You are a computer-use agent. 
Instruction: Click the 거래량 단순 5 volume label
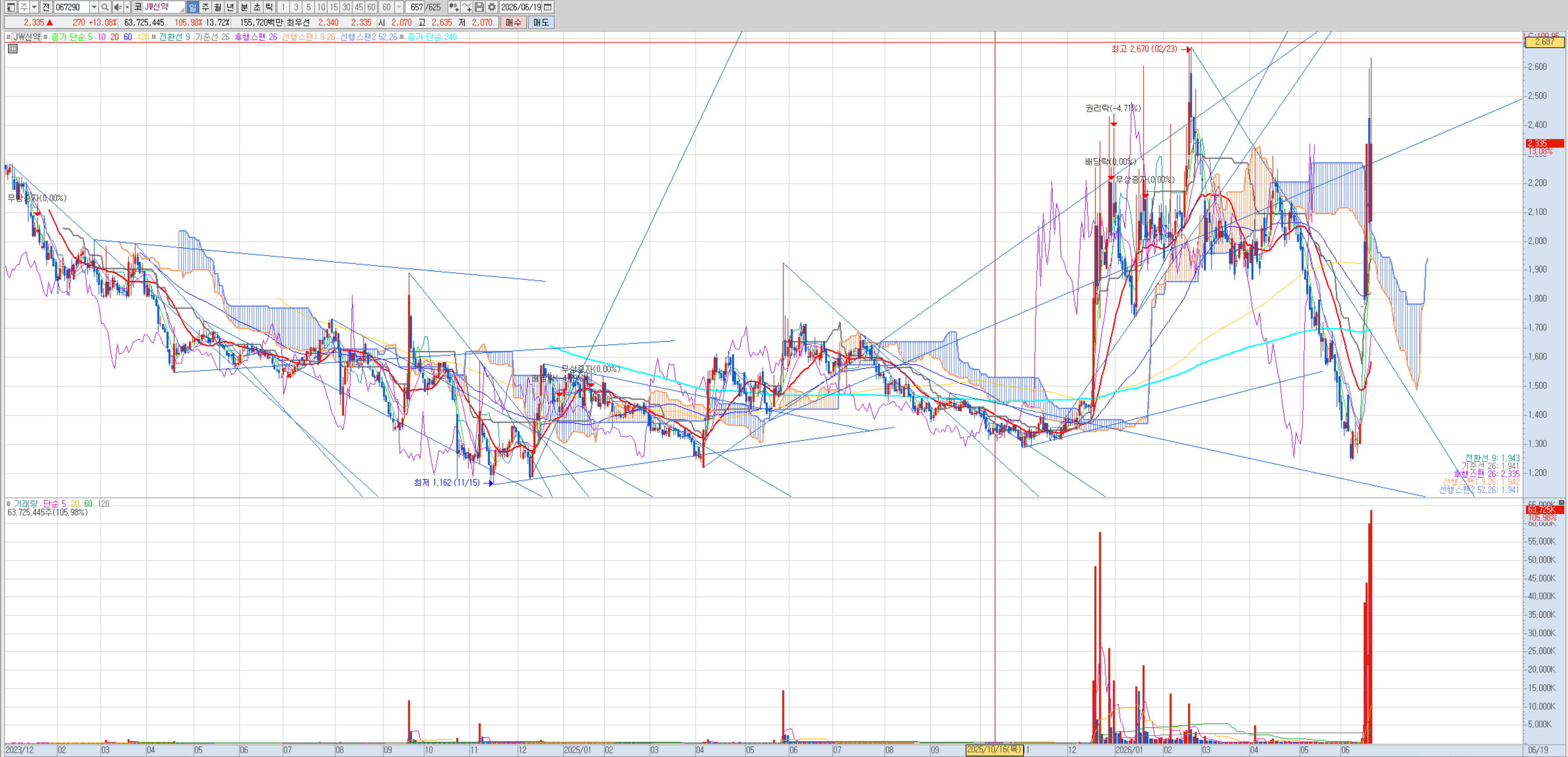tap(40, 503)
